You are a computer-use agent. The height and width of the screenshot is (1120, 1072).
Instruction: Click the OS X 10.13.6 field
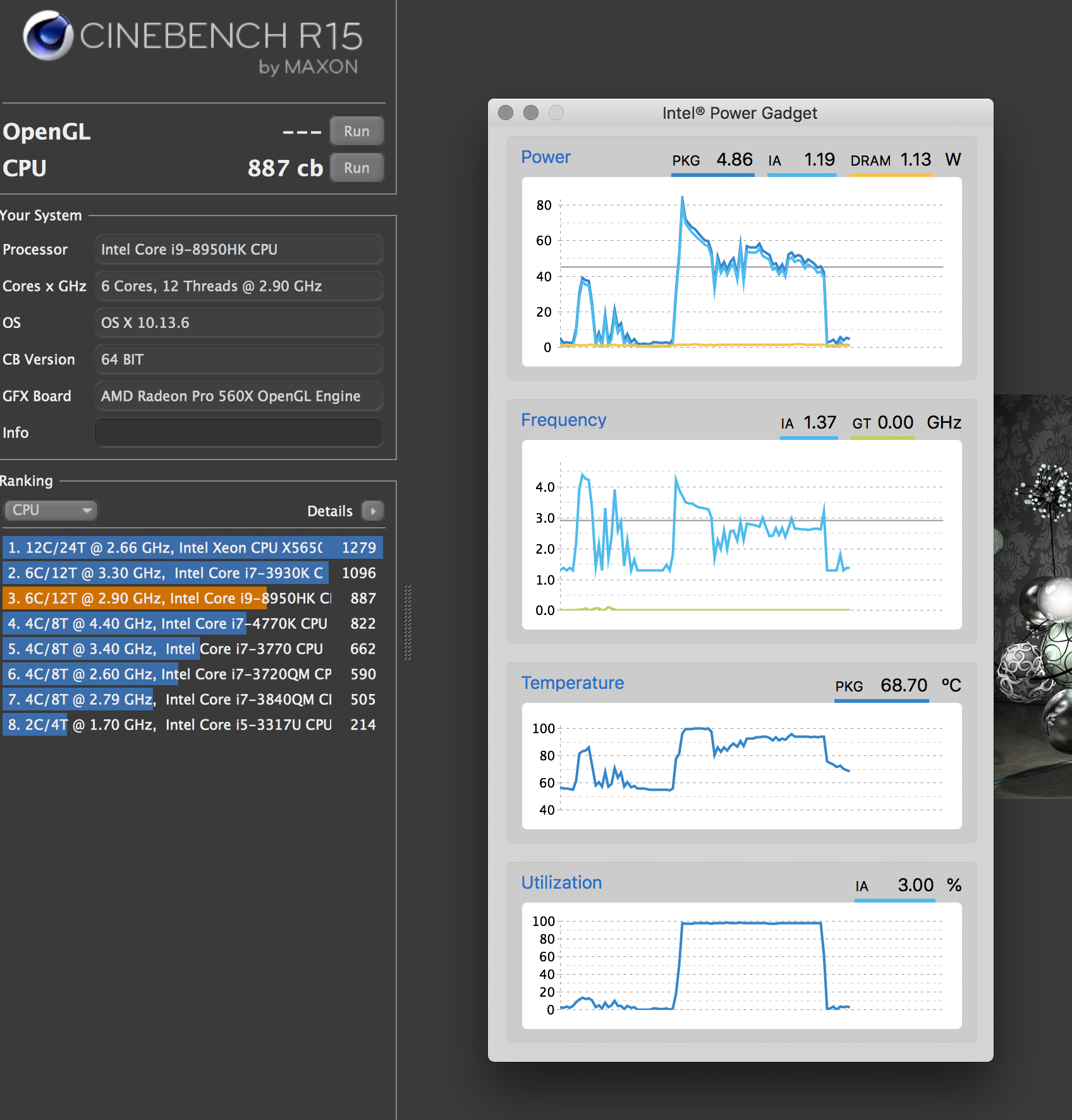pos(238,323)
